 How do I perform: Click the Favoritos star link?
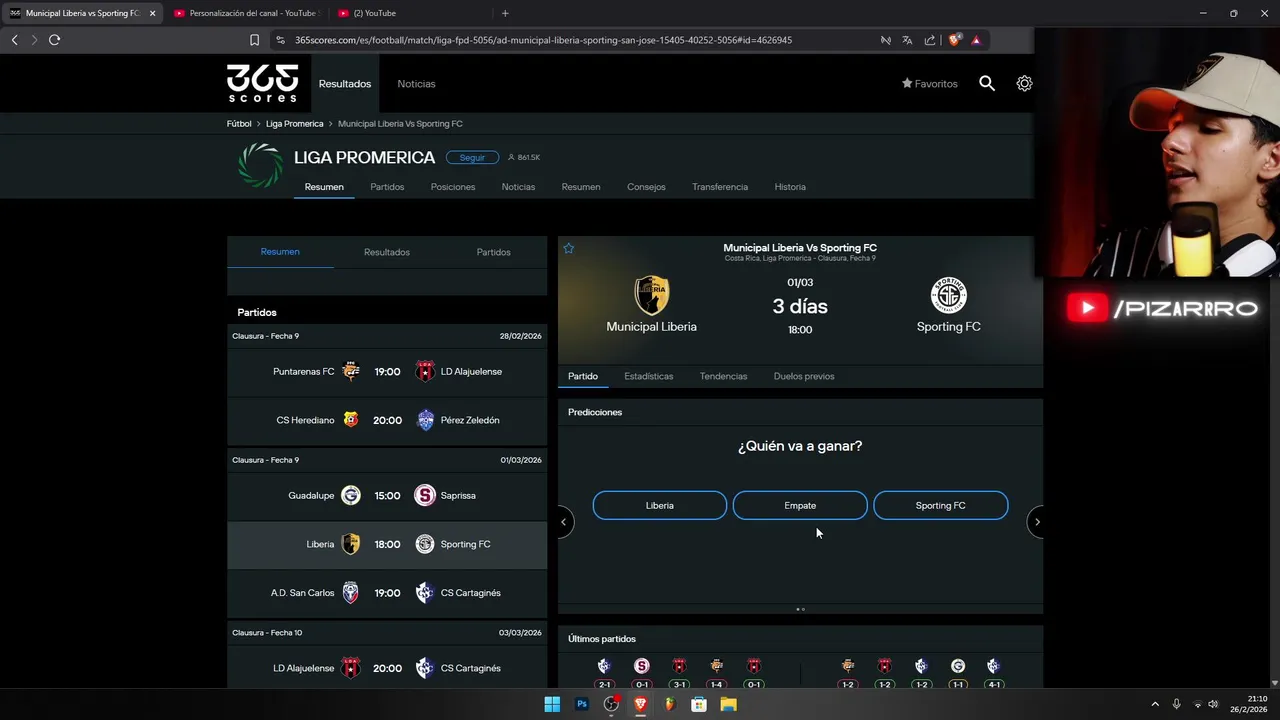pyautogui.click(x=930, y=84)
